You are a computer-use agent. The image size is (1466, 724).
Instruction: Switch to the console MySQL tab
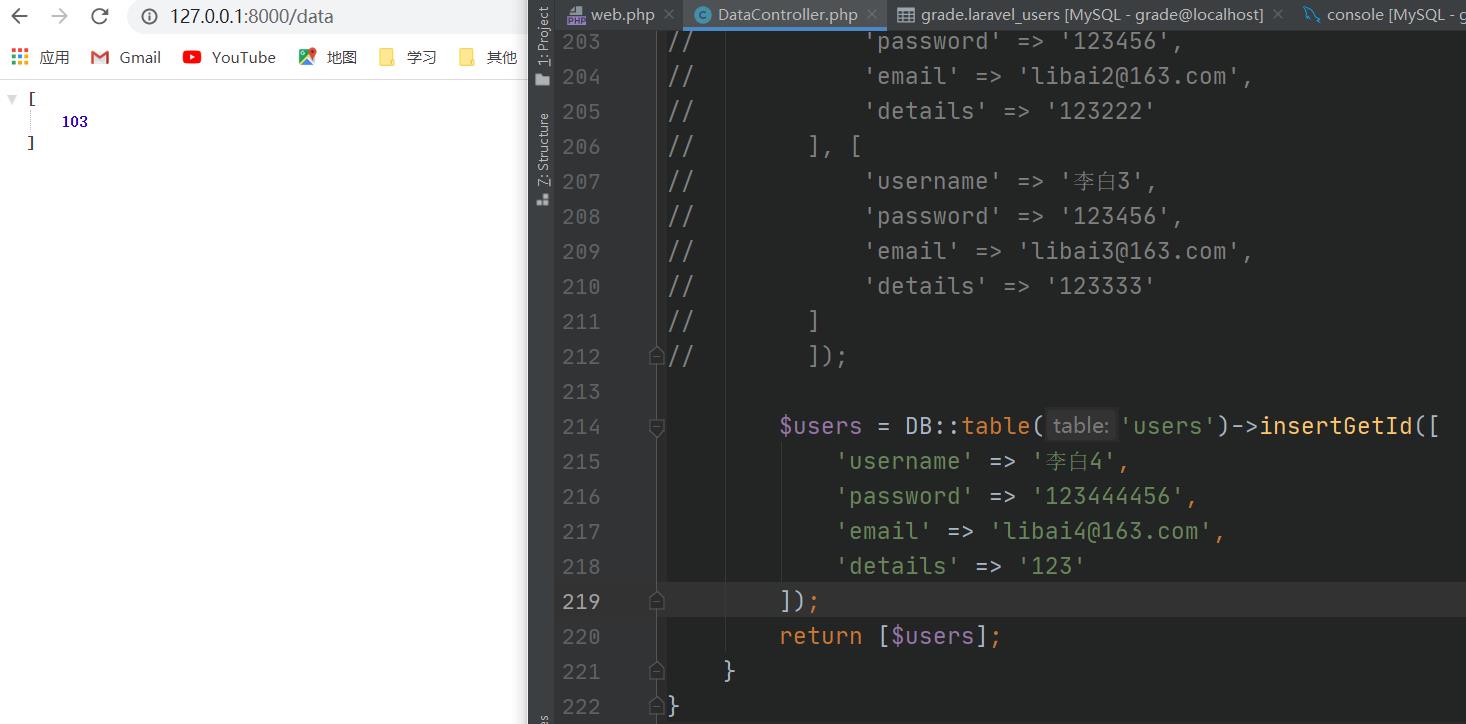coord(1384,14)
